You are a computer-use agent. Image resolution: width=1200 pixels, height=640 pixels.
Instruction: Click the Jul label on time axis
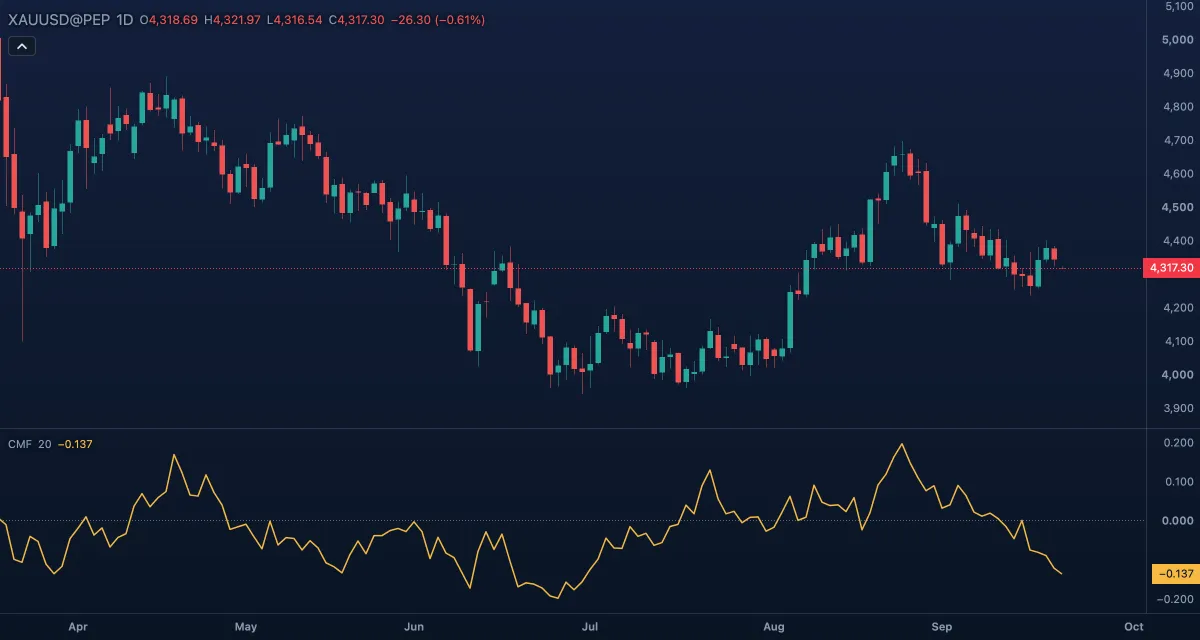pos(590,627)
